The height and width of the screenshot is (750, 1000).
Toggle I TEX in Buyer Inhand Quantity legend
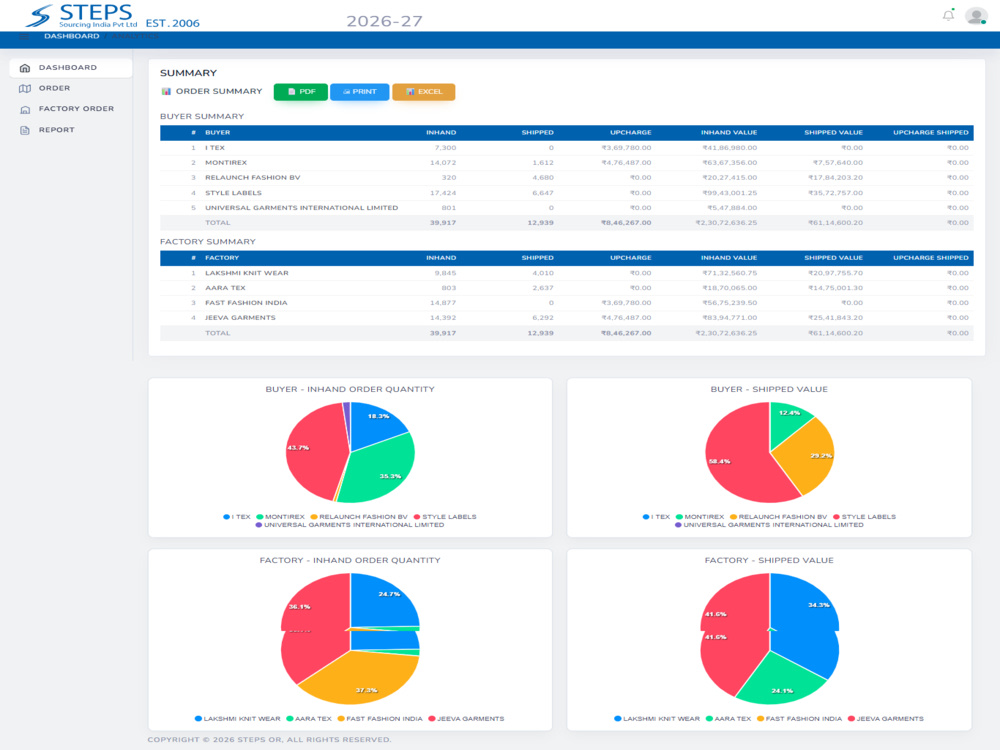click(x=237, y=517)
